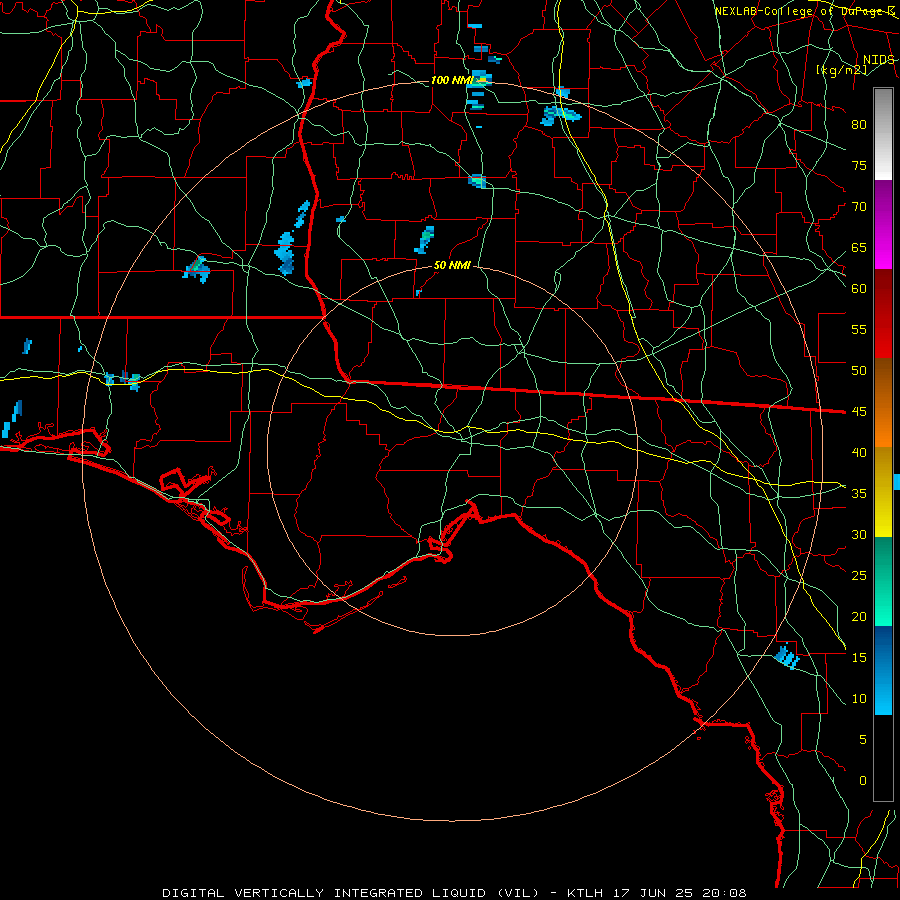
Task: Select the purple-magenta segment of the color scale
Action: tap(883, 224)
